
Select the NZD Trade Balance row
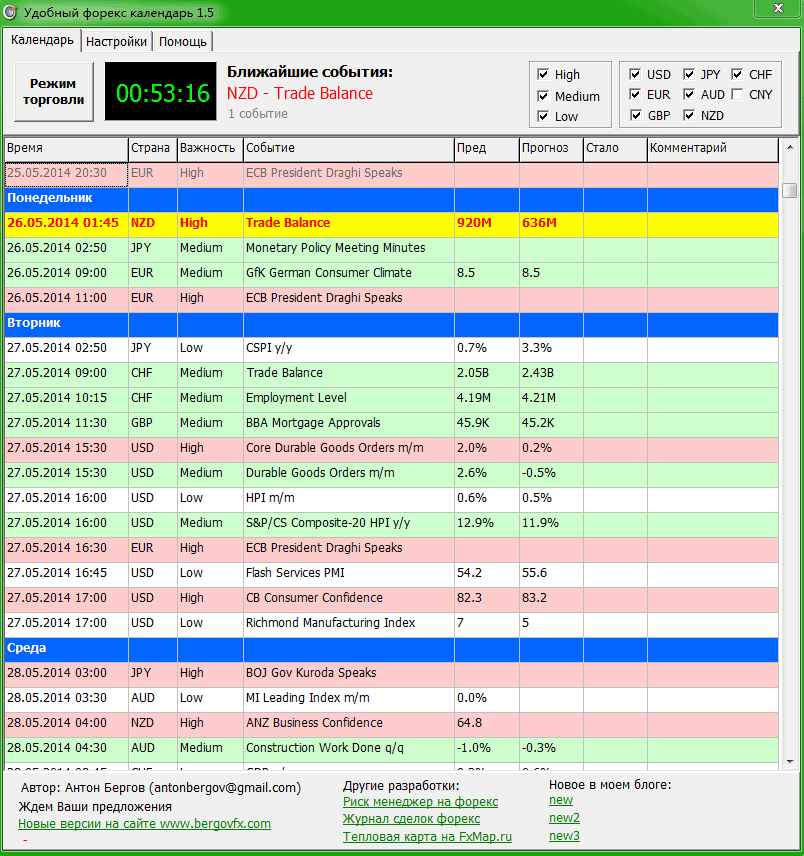click(x=288, y=223)
